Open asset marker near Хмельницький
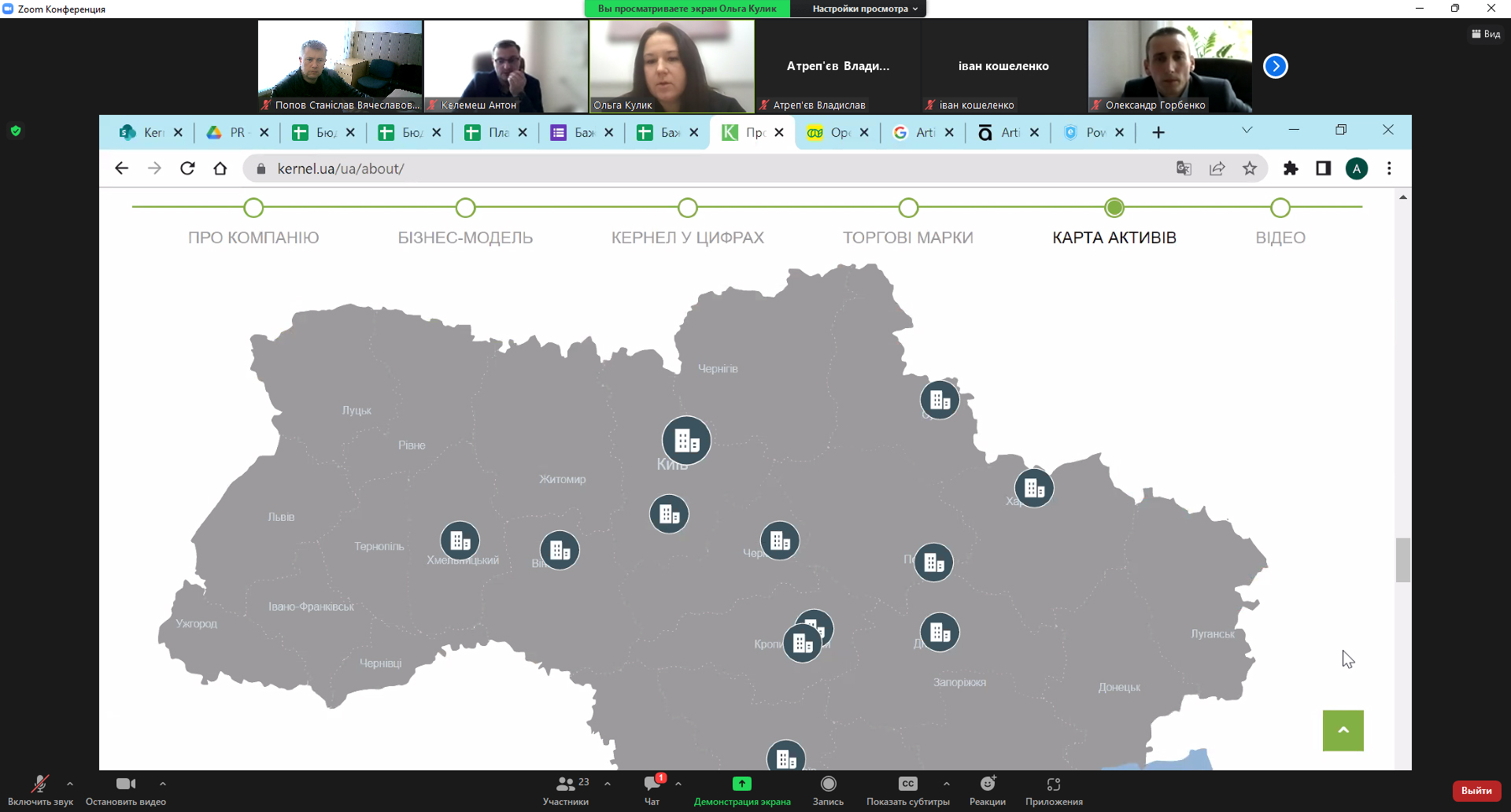The height and width of the screenshot is (812, 1511). coord(460,541)
